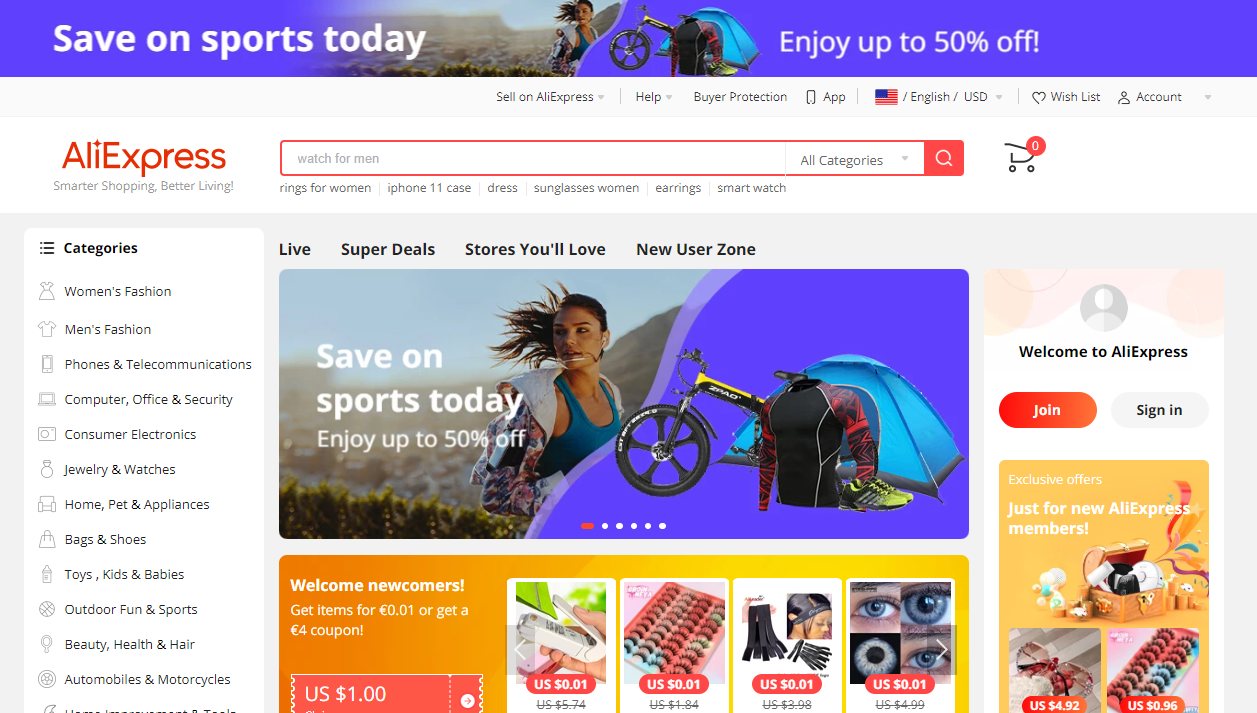Switch to the Super Deals tab
The image size is (1257, 713).
pyautogui.click(x=388, y=249)
